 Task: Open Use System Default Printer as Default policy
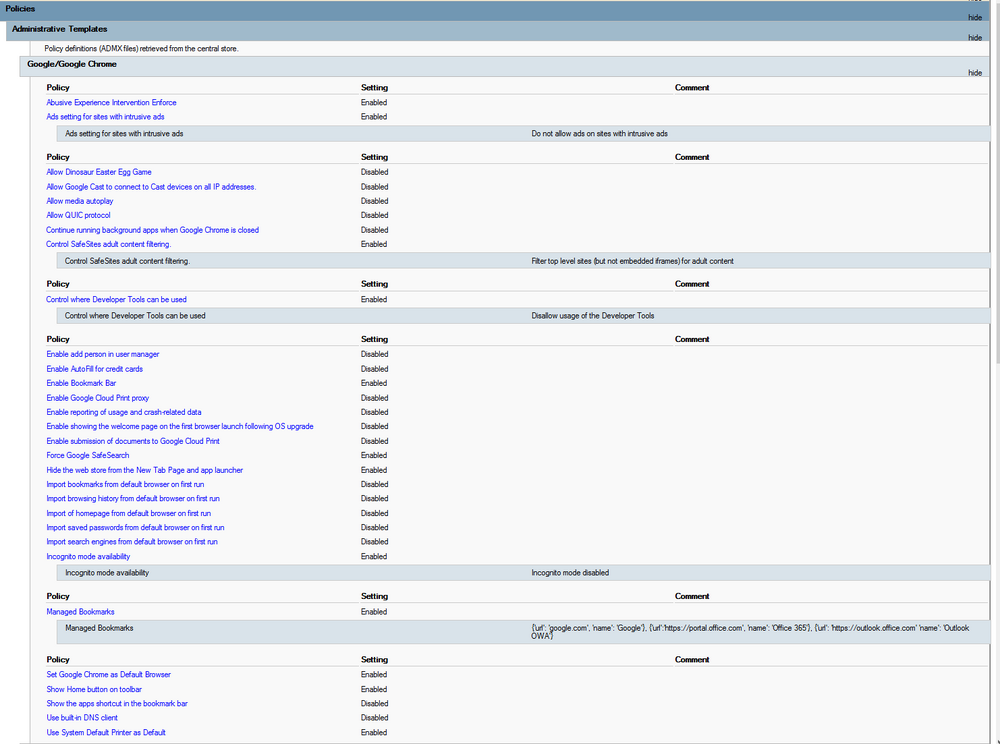coord(106,732)
